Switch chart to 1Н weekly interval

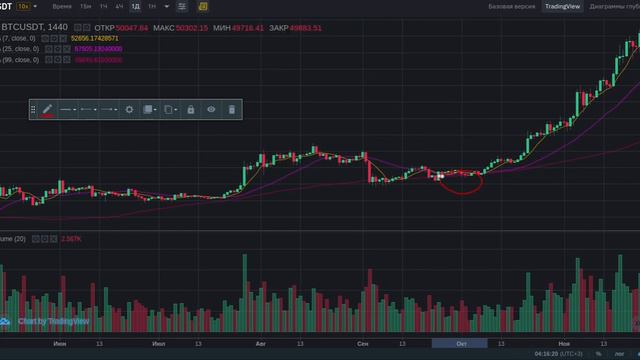coord(152,7)
